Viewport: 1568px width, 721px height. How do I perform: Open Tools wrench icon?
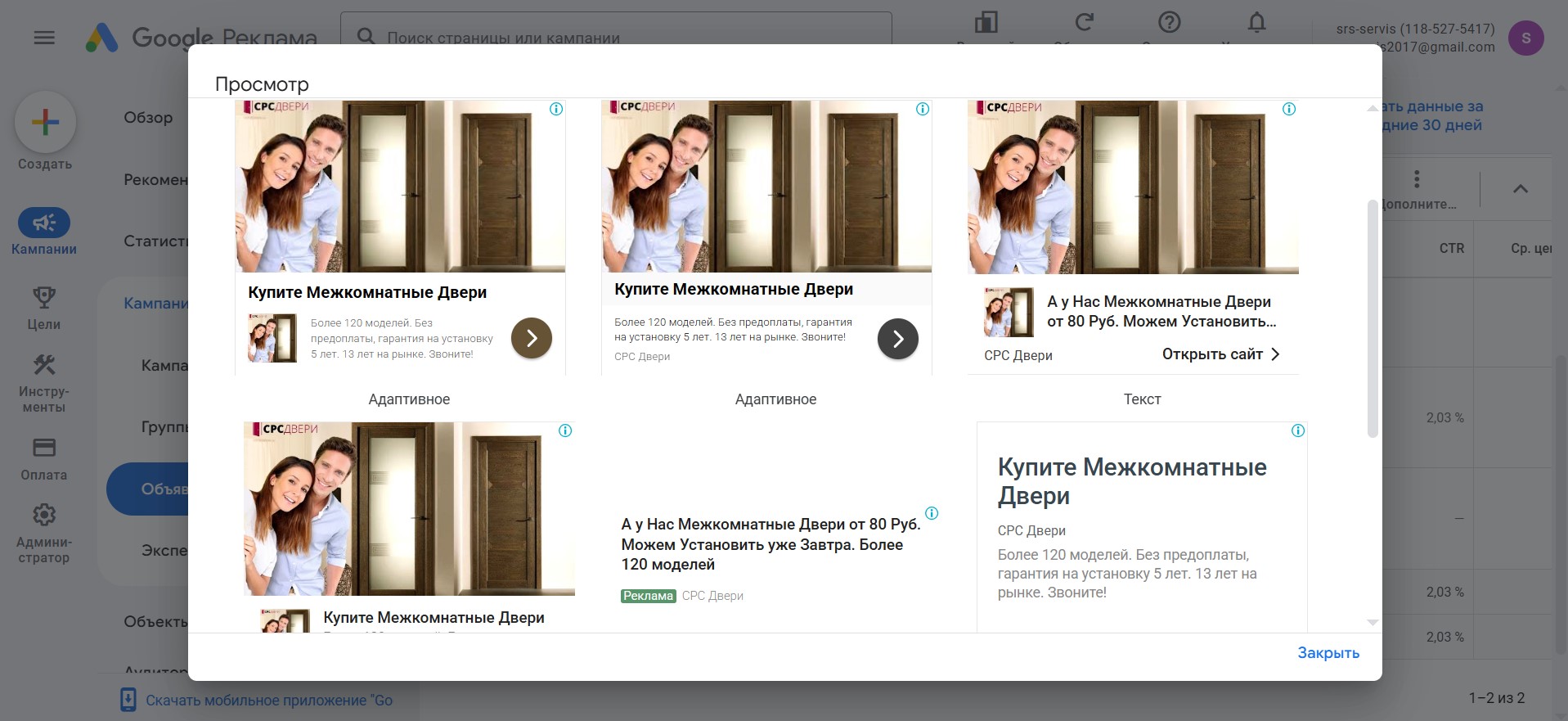(44, 365)
